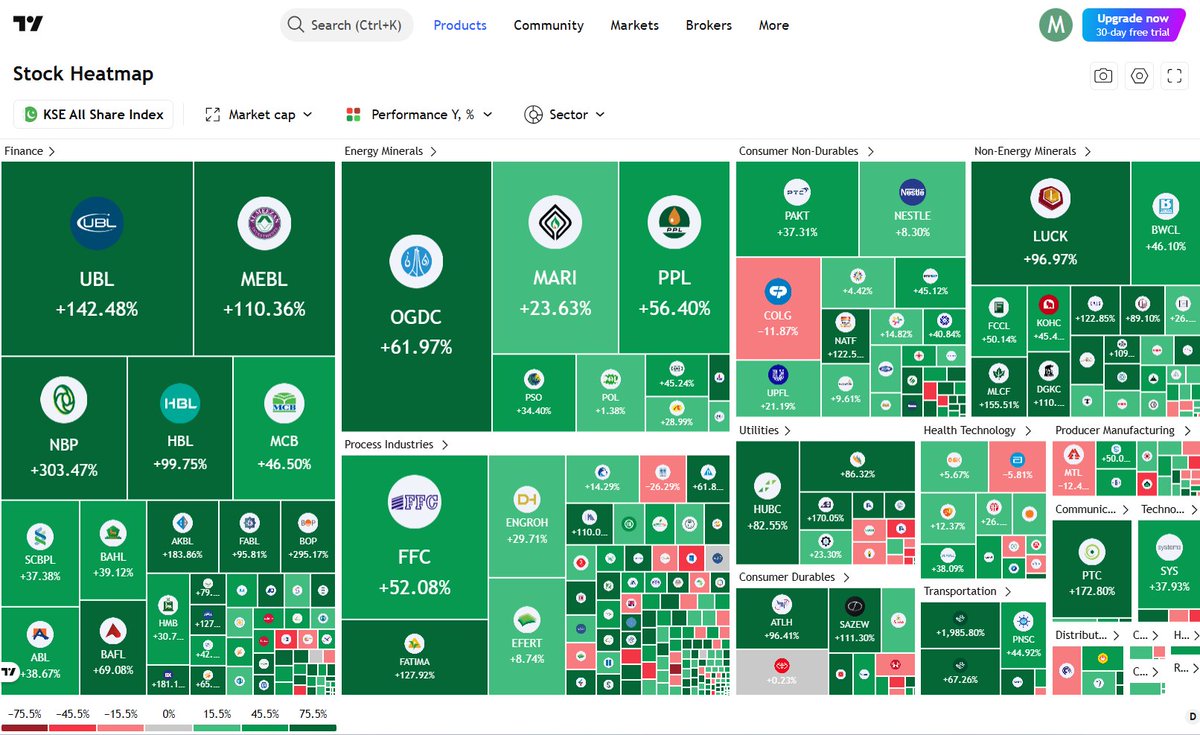Screen dimensions: 1200x735
Task: Open the FATIMA +127.92% tile
Action: point(415,657)
